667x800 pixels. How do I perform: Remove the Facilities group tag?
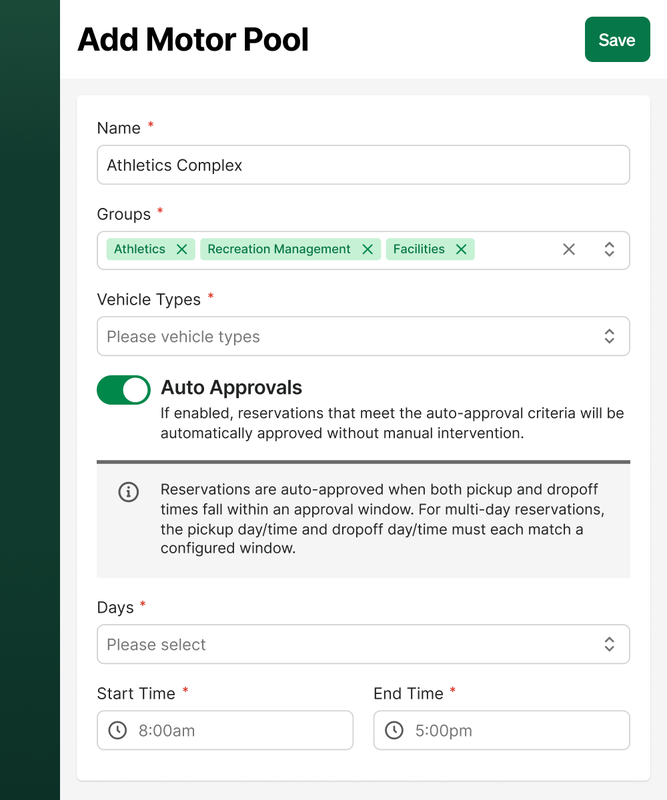tap(461, 249)
